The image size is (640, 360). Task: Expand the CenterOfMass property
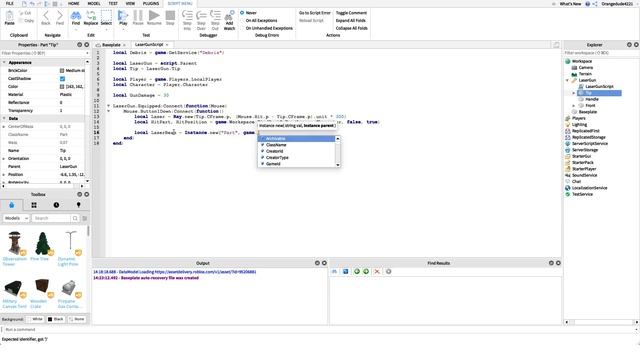pos(4,127)
